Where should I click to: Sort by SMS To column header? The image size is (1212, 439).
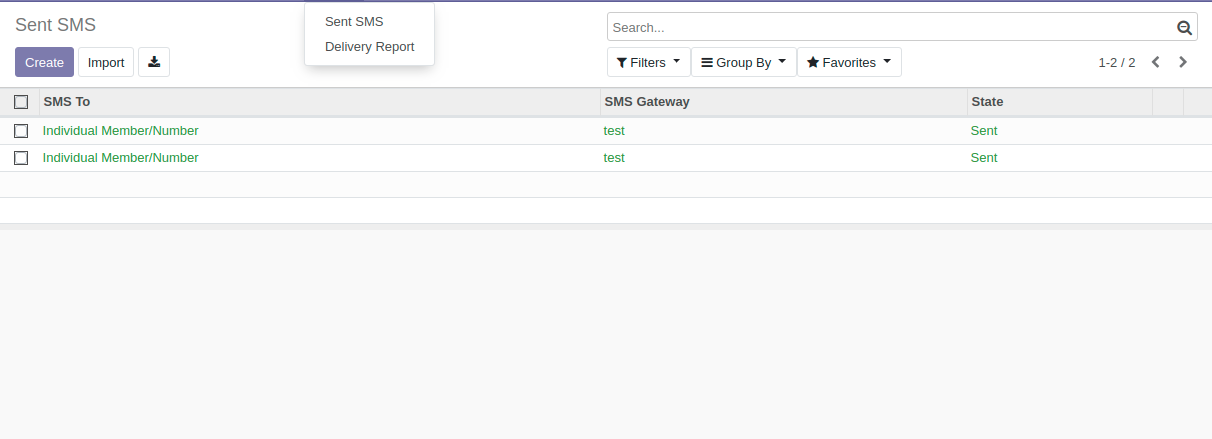point(67,102)
